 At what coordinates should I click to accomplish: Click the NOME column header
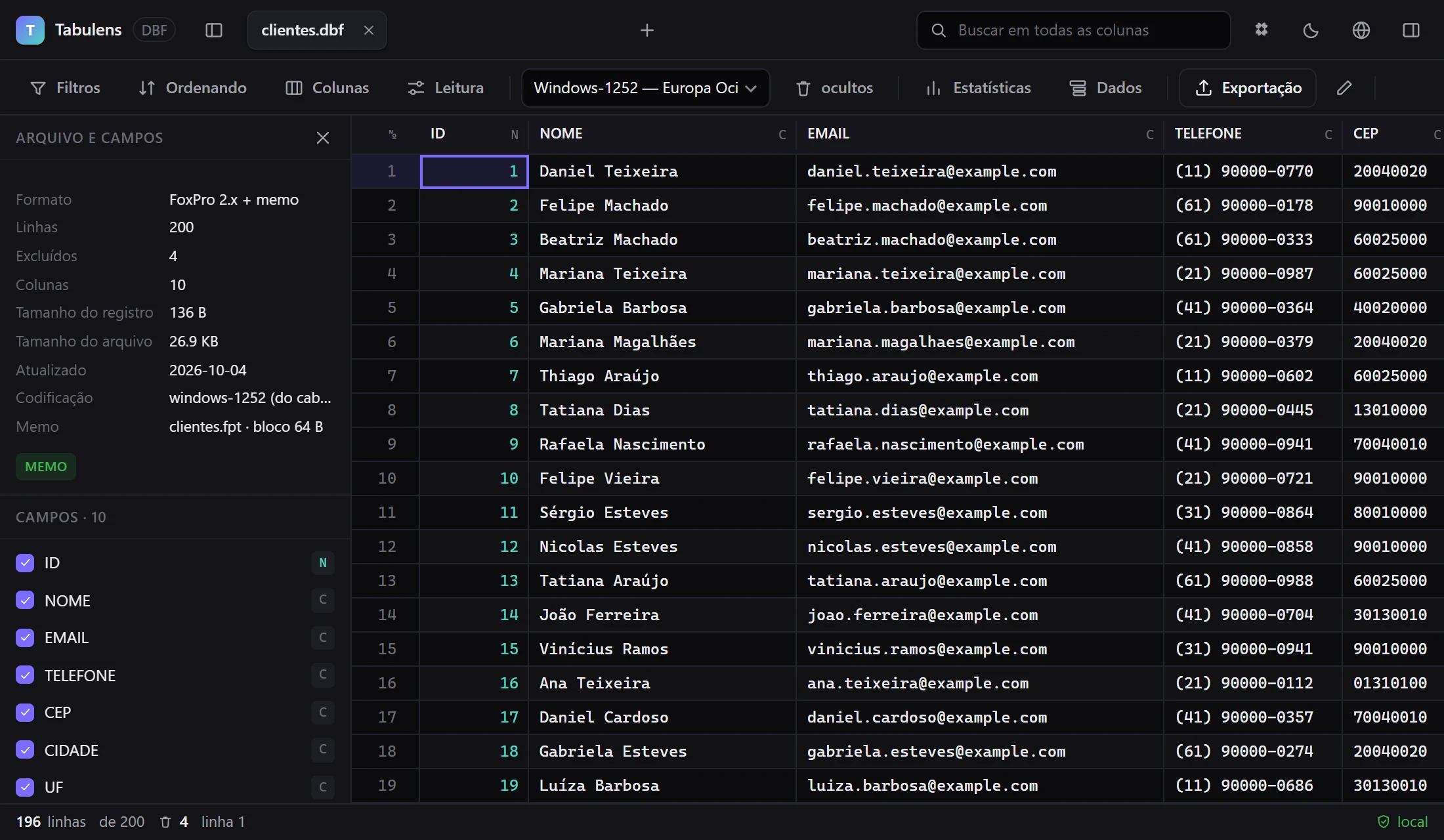pyautogui.click(x=662, y=134)
